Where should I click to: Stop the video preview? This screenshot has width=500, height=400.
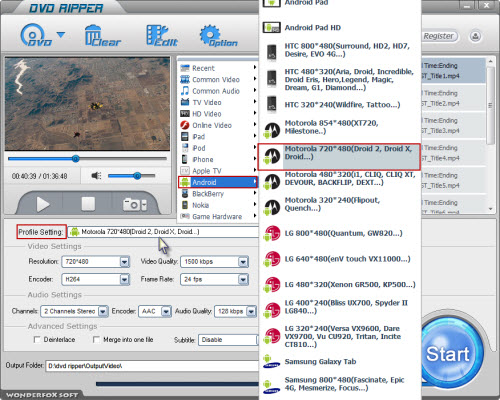click(x=88, y=204)
